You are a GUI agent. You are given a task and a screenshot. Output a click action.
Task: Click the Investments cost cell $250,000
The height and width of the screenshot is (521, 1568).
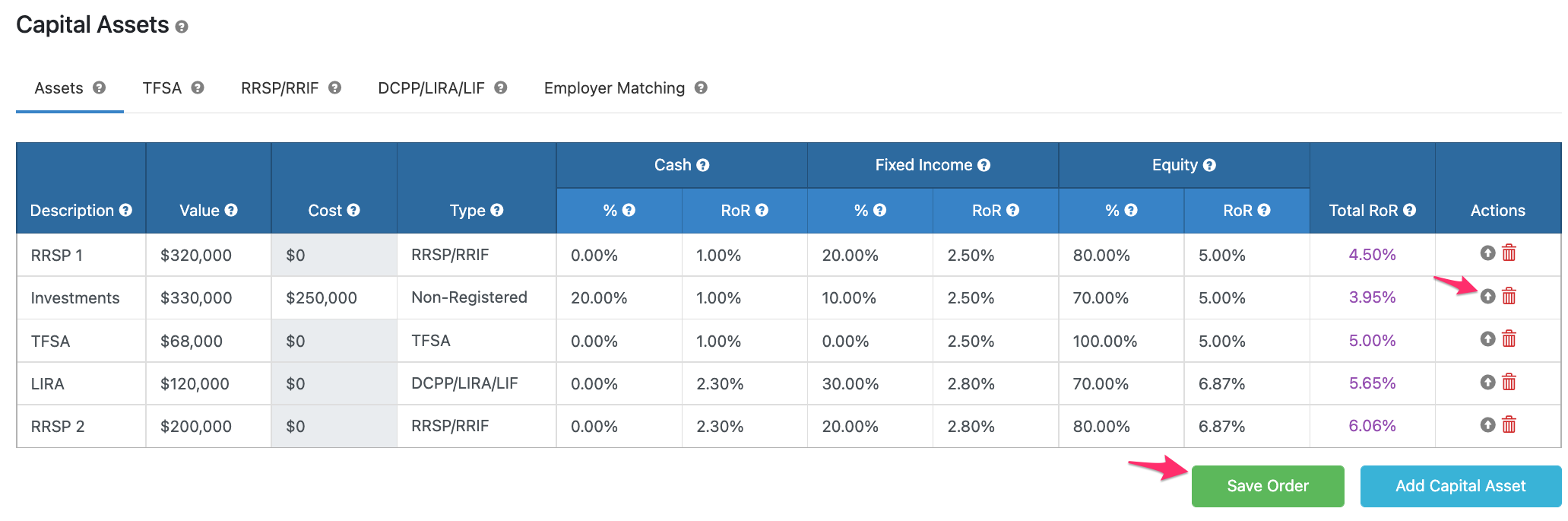coord(322,298)
